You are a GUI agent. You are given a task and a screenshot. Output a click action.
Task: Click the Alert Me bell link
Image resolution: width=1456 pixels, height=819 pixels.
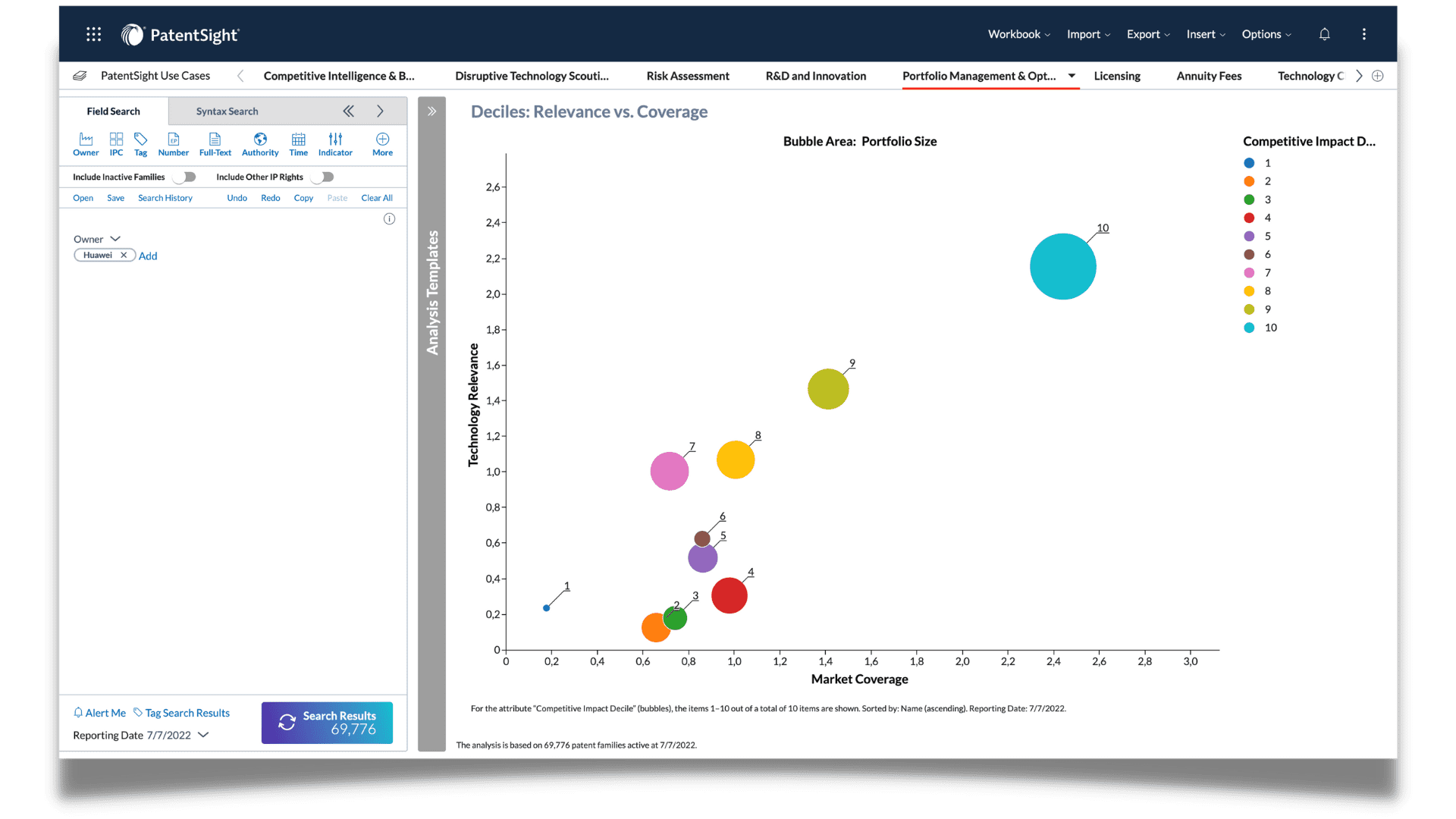point(99,713)
